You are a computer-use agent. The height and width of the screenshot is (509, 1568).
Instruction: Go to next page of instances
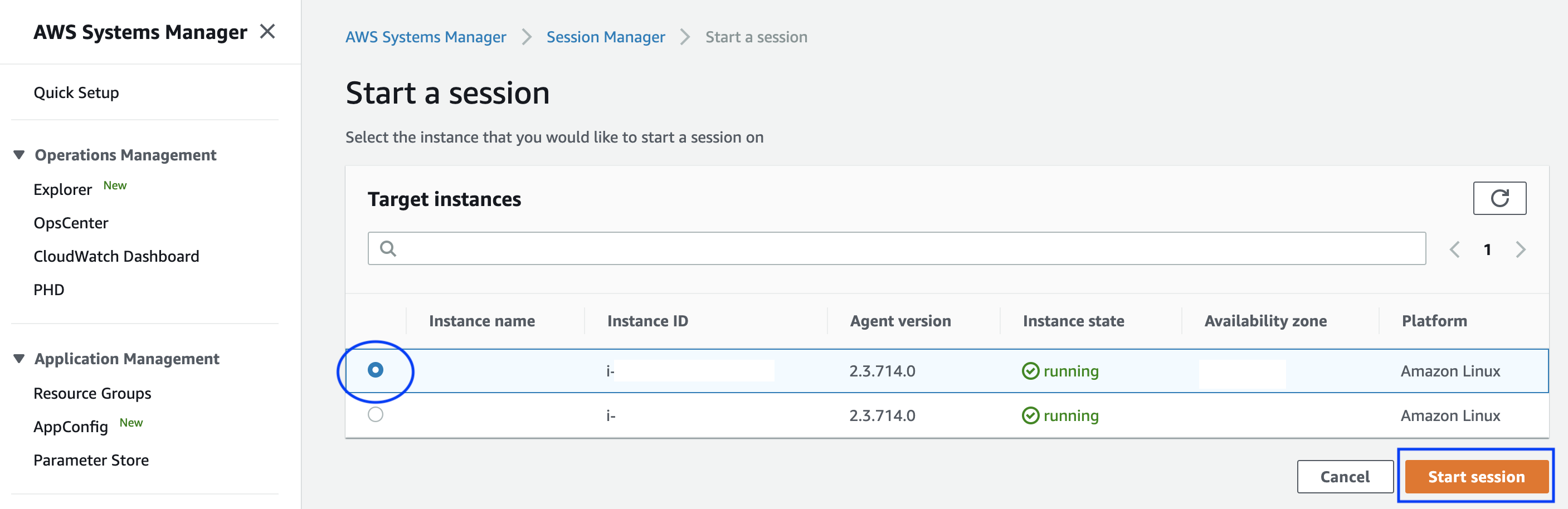(1521, 249)
